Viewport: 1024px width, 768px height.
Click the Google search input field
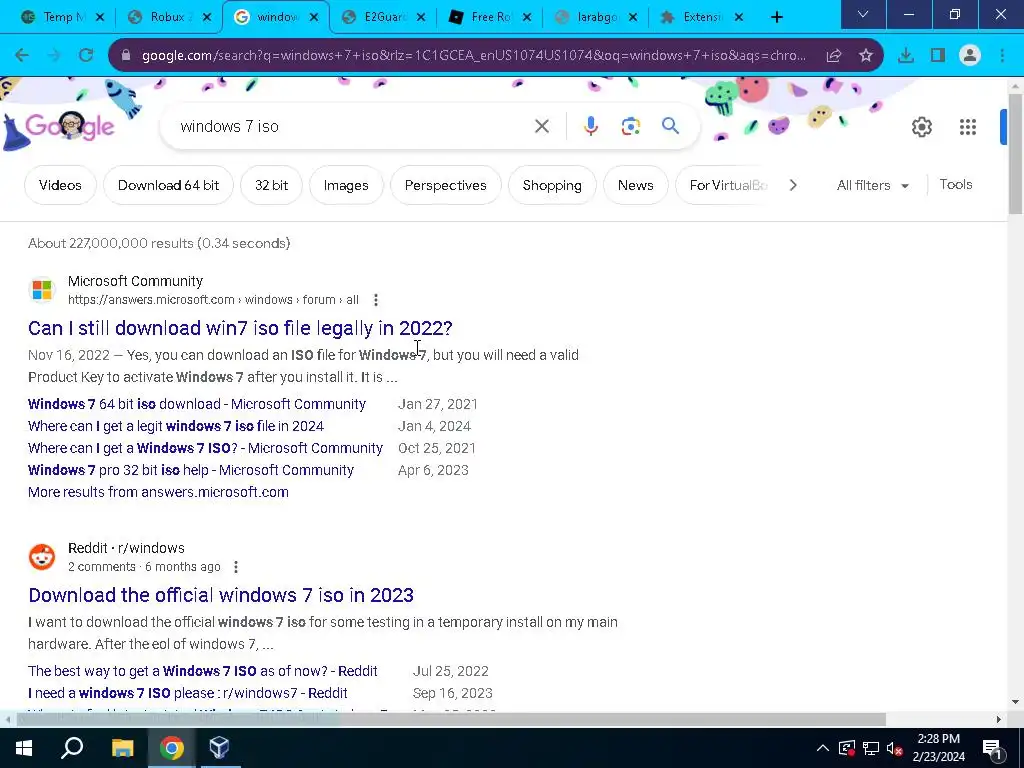point(353,126)
